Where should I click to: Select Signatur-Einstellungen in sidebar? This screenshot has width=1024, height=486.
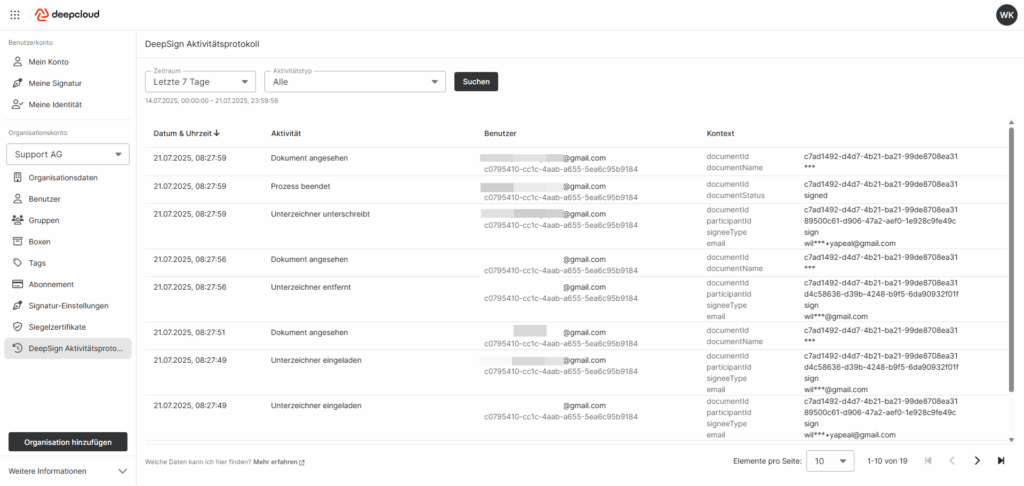coord(68,305)
